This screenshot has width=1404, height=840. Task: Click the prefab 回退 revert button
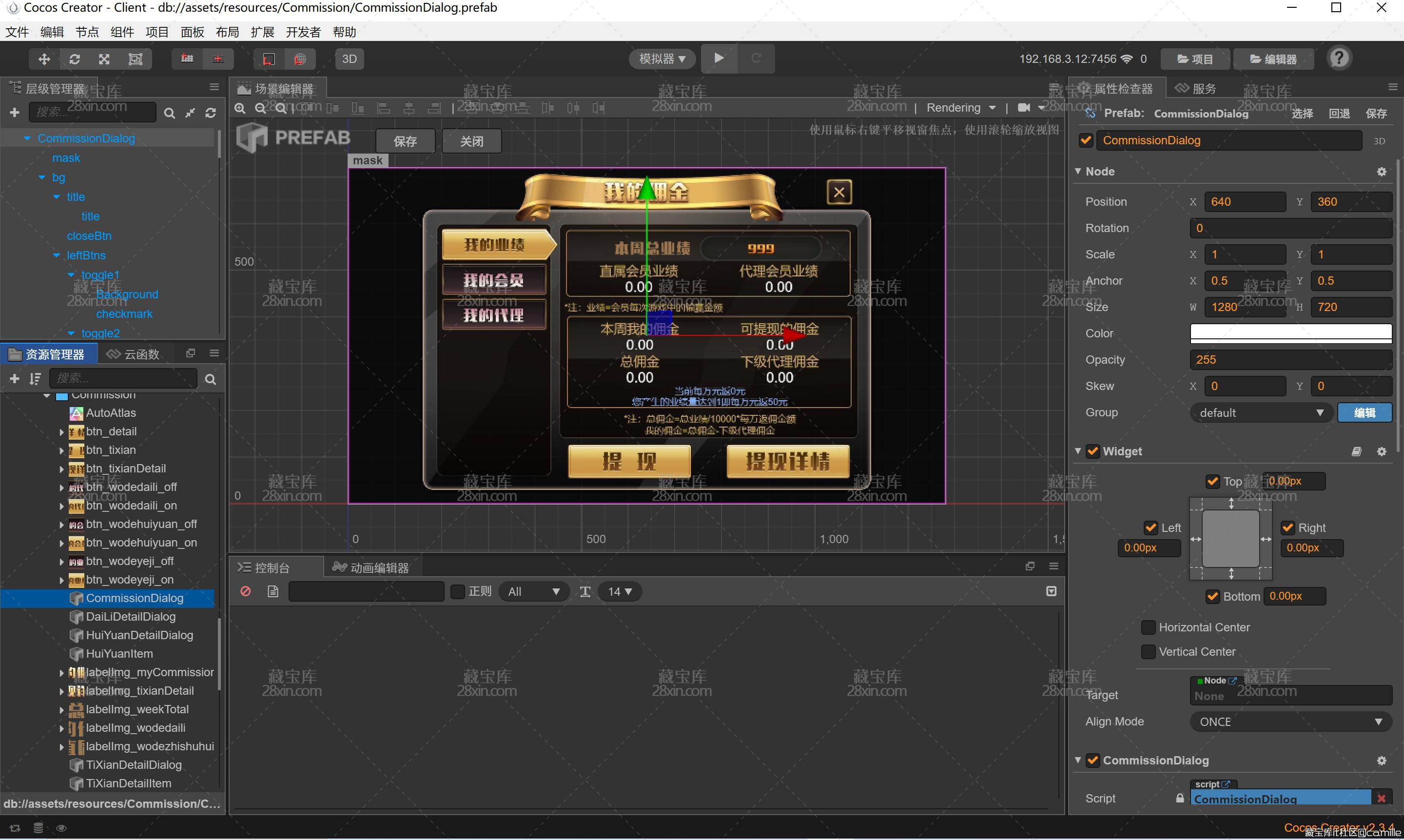[x=1339, y=114]
